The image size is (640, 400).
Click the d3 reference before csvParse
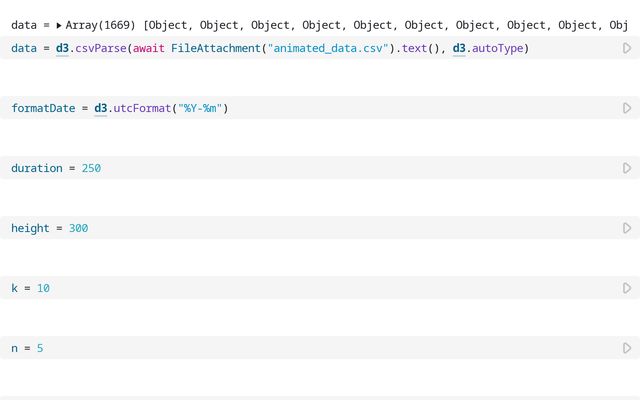[62, 48]
